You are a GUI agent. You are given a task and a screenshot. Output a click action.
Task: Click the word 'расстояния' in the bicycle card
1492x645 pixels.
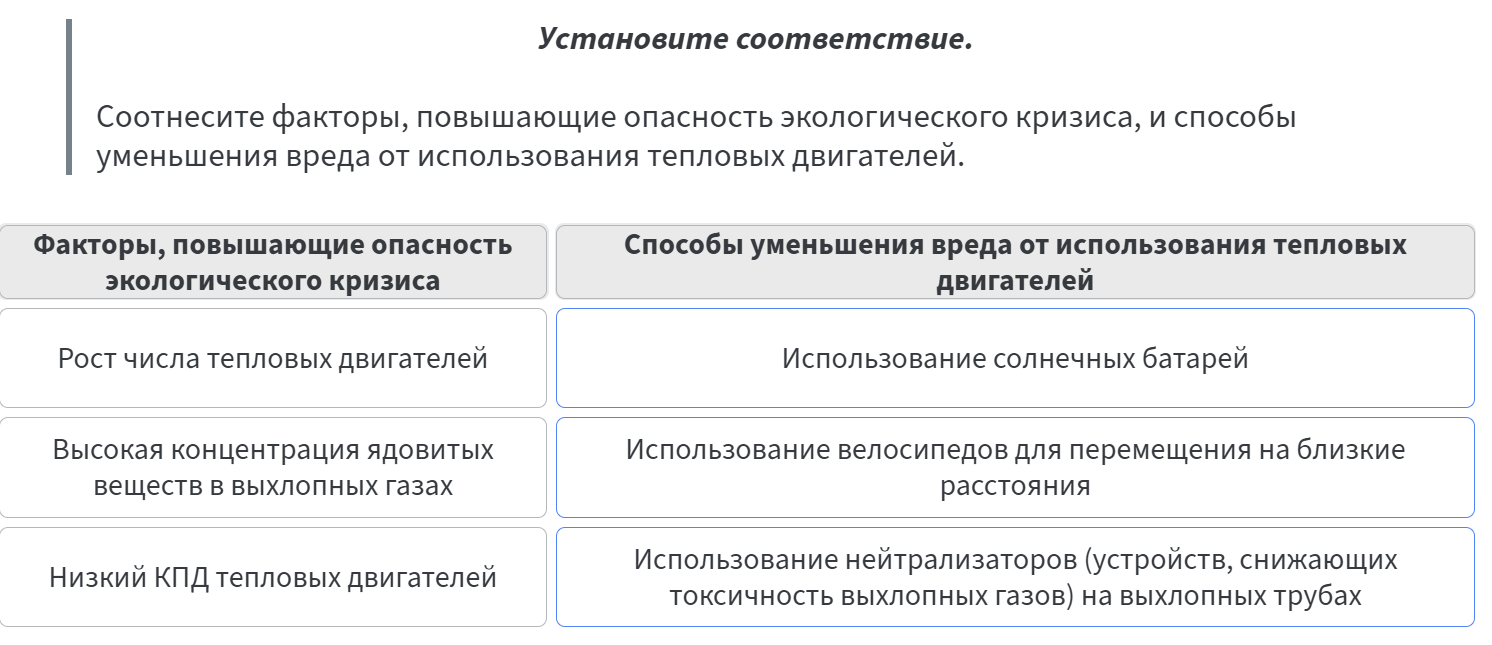(1015, 487)
